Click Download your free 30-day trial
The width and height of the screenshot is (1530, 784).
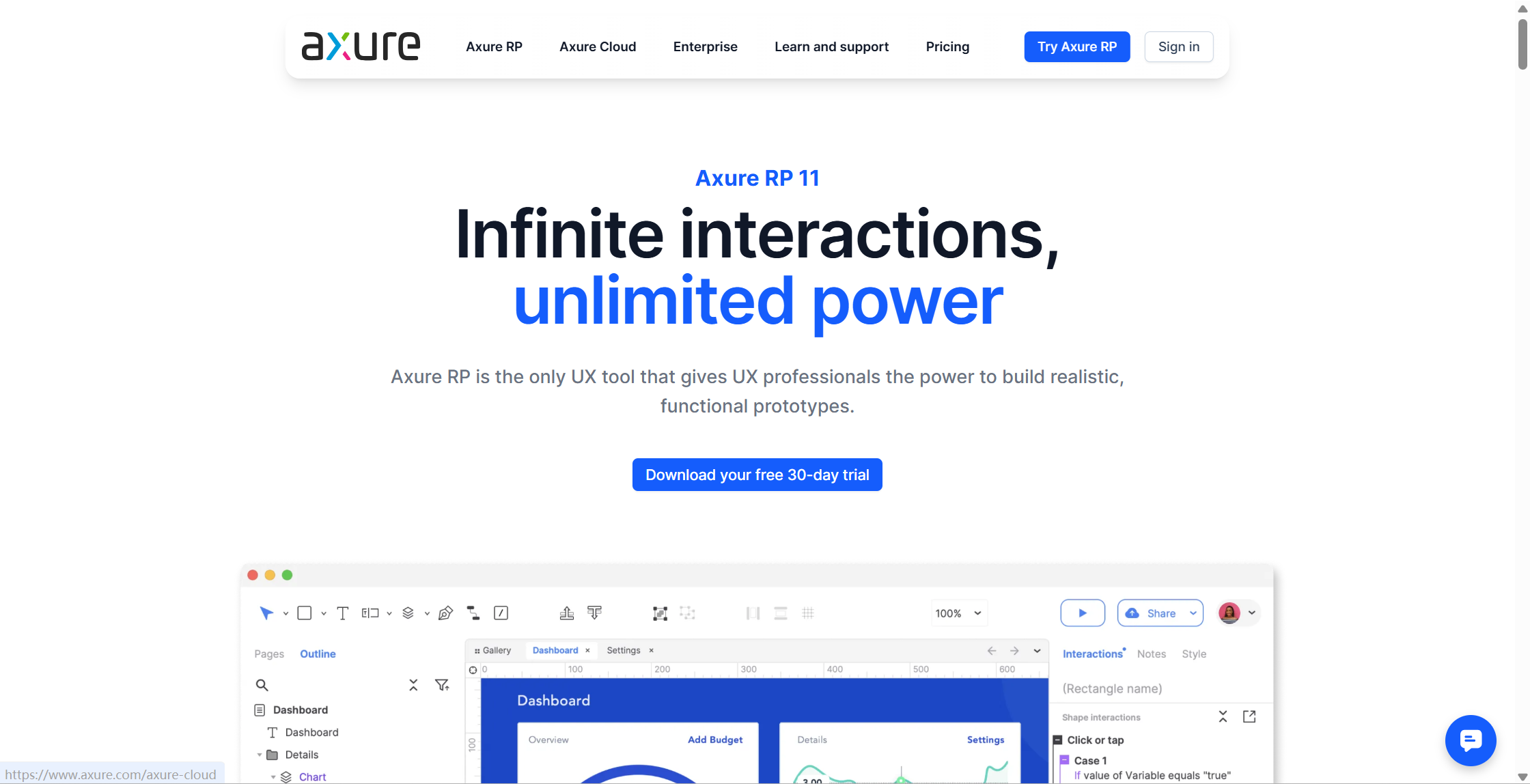pos(757,475)
